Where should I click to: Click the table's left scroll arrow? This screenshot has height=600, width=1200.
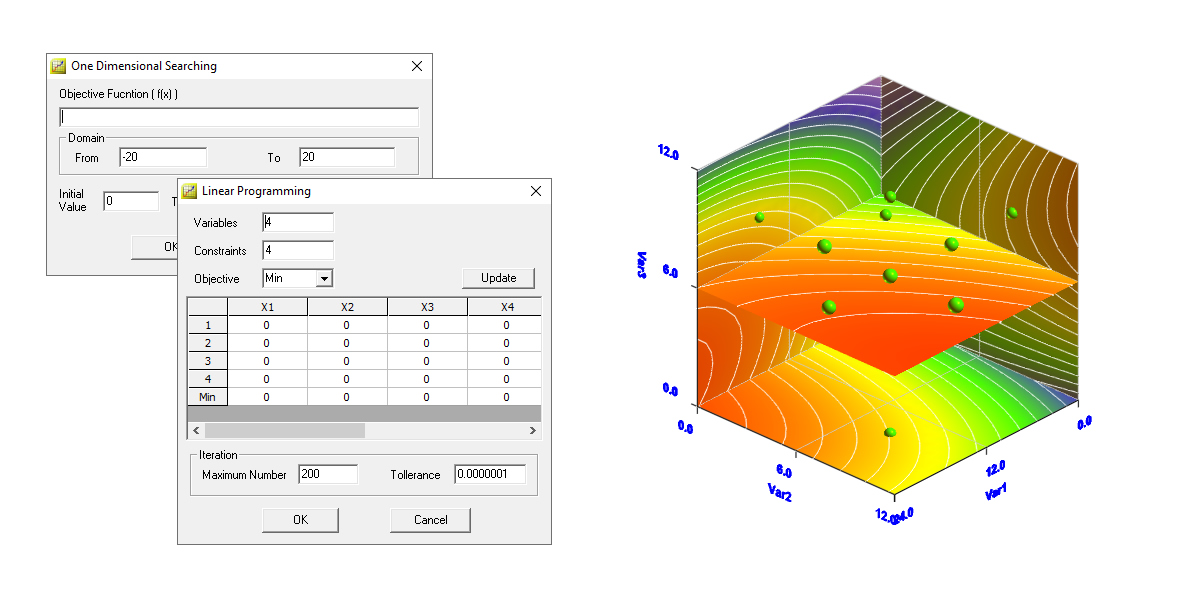[x=196, y=430]
